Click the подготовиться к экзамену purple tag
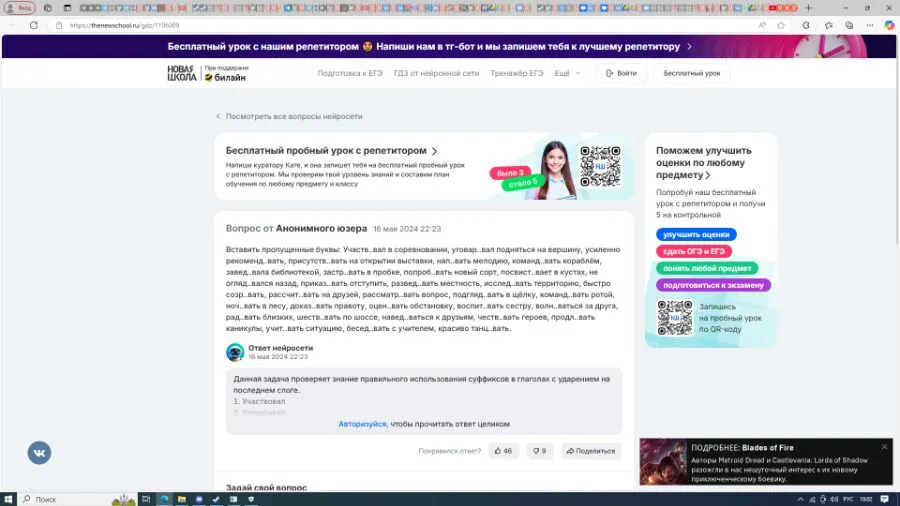900x506 pixels. click(713, 285)
